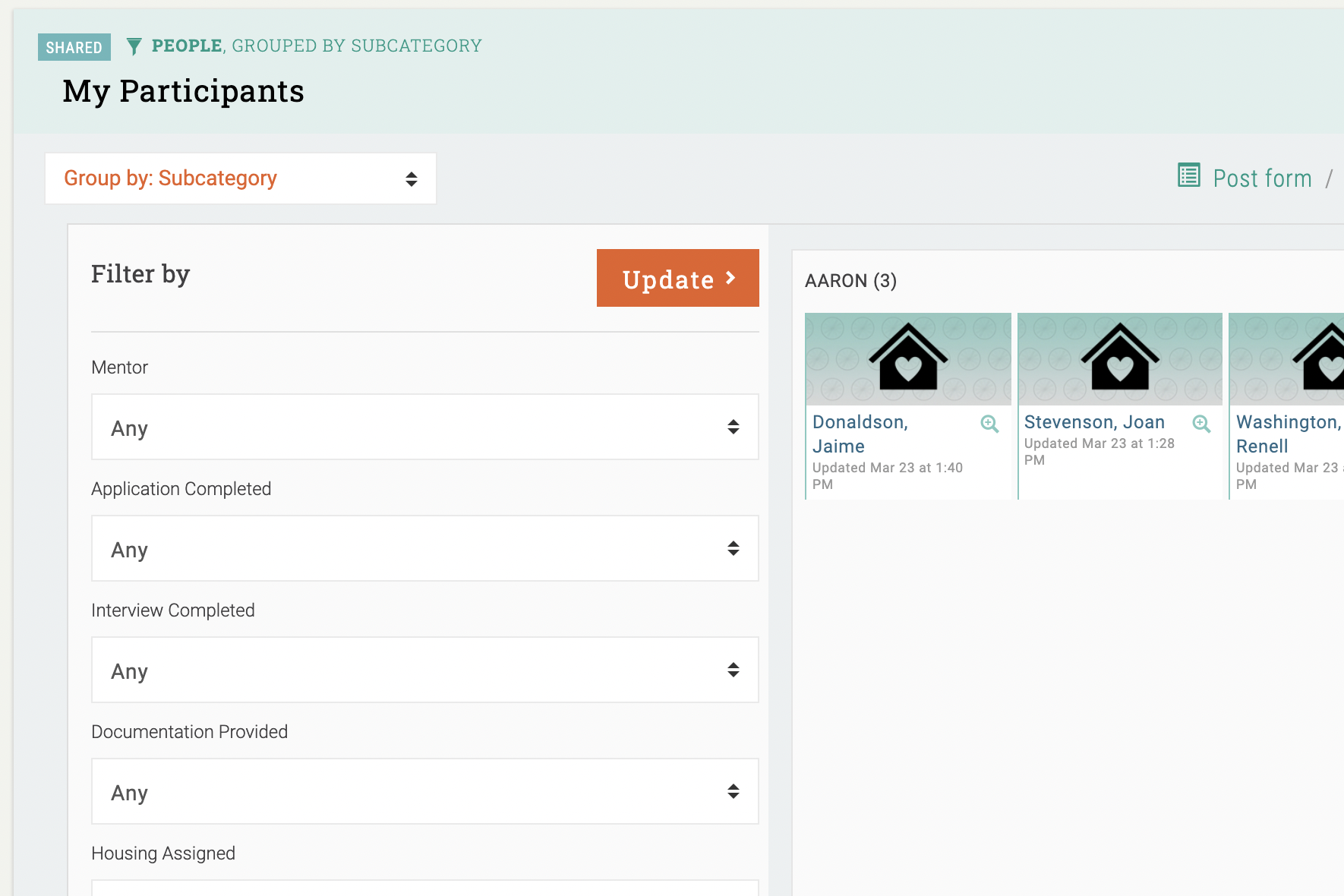The height and width of the screenshot is (896, 1344).
Task: Open the Interview Completed filter
Action: point(424,670)
